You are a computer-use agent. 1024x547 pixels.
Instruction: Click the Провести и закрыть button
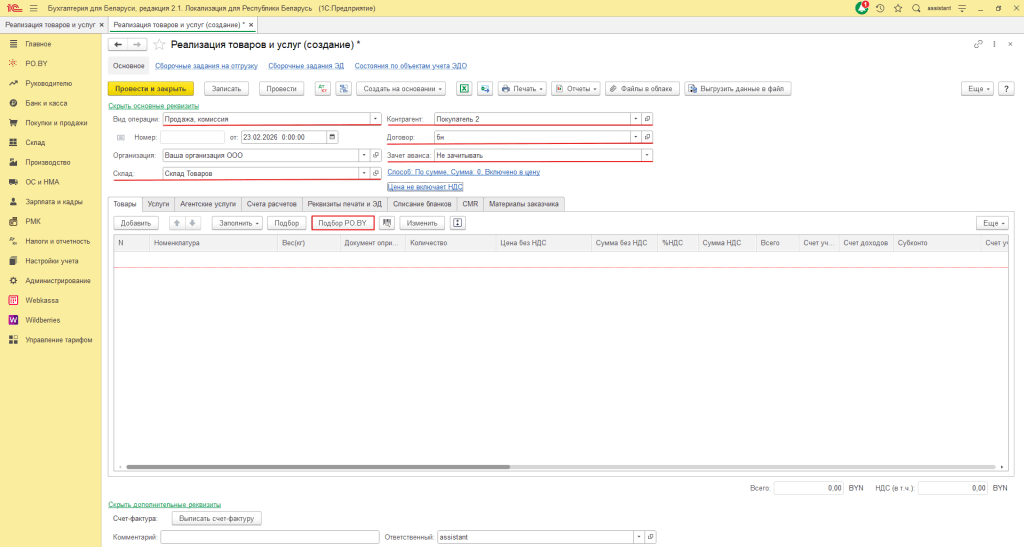(x=150, y=88)
